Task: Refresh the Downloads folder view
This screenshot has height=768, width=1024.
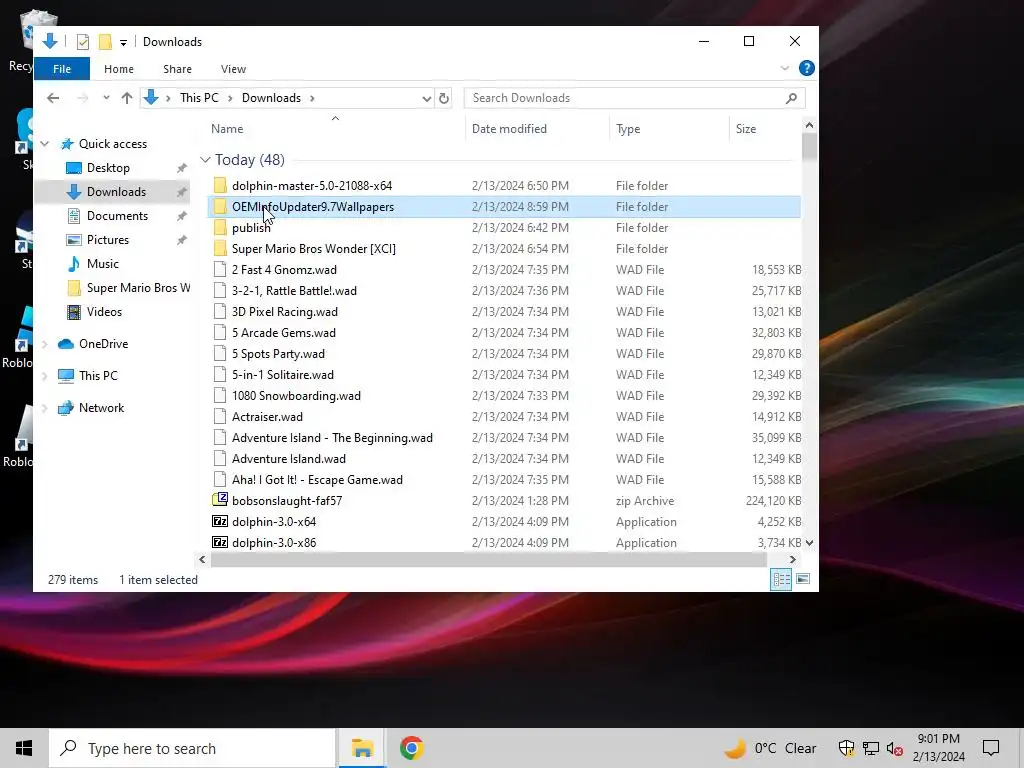Action: point(444,99)
